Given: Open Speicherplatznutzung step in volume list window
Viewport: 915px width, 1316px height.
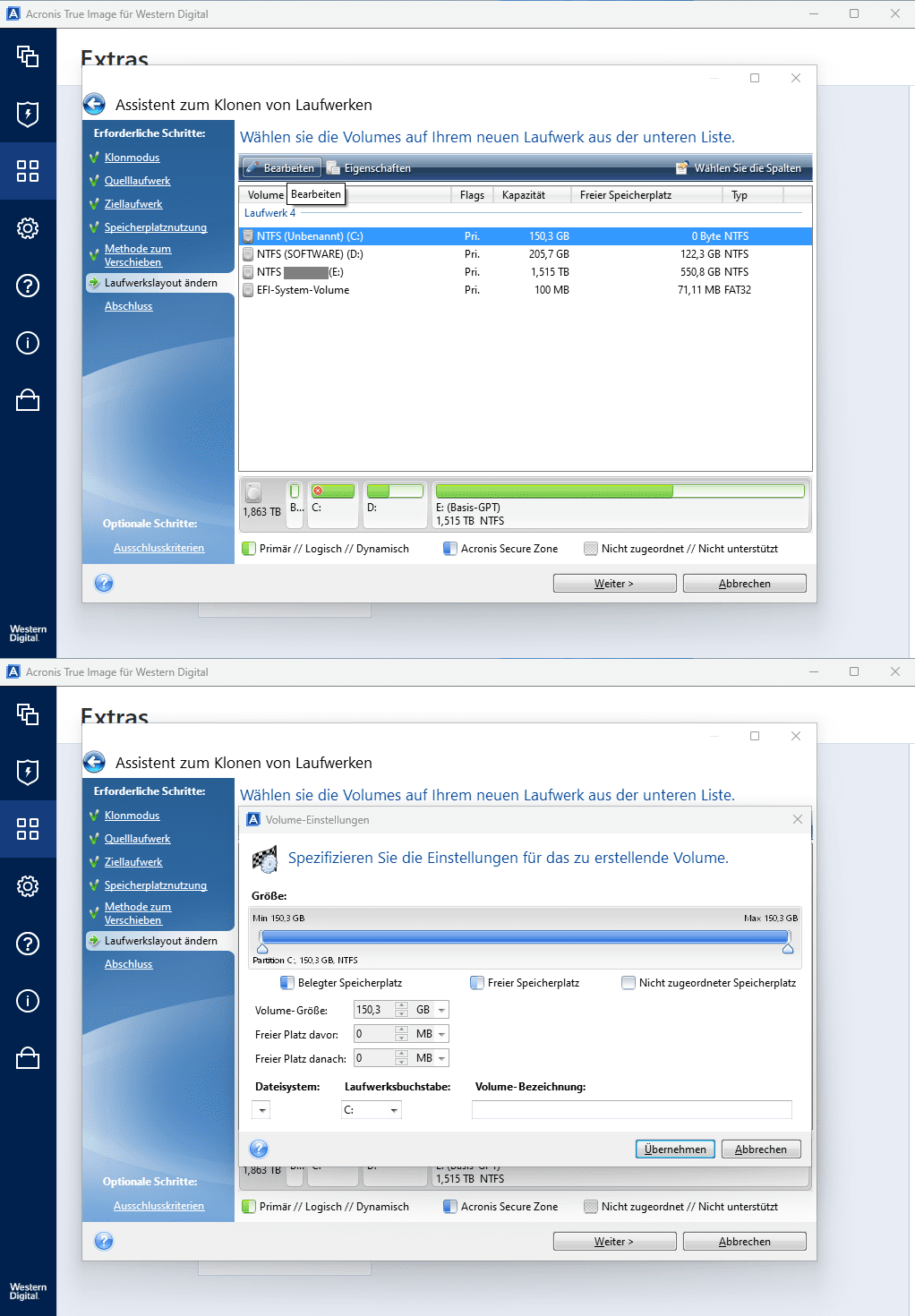Looking at the screenshot, I should coord(156,227).
